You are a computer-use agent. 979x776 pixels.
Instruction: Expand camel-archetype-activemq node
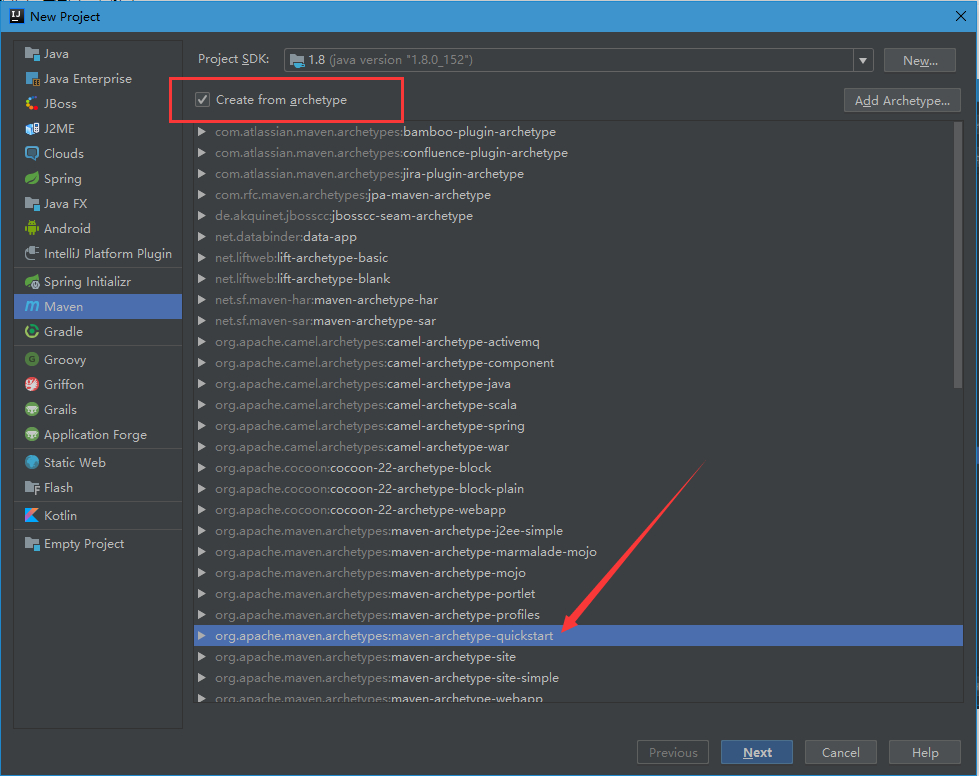[x=202, y=341]
